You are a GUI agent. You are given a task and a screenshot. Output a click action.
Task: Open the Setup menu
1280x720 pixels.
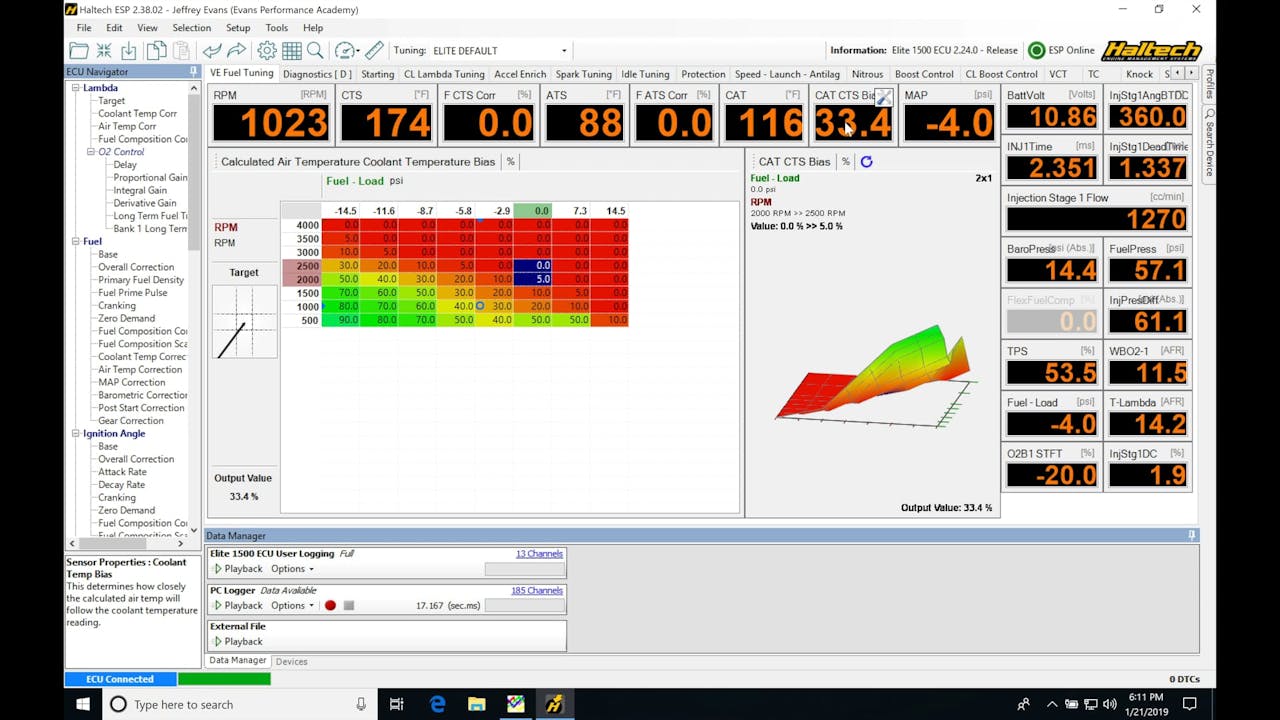[239, 27]
